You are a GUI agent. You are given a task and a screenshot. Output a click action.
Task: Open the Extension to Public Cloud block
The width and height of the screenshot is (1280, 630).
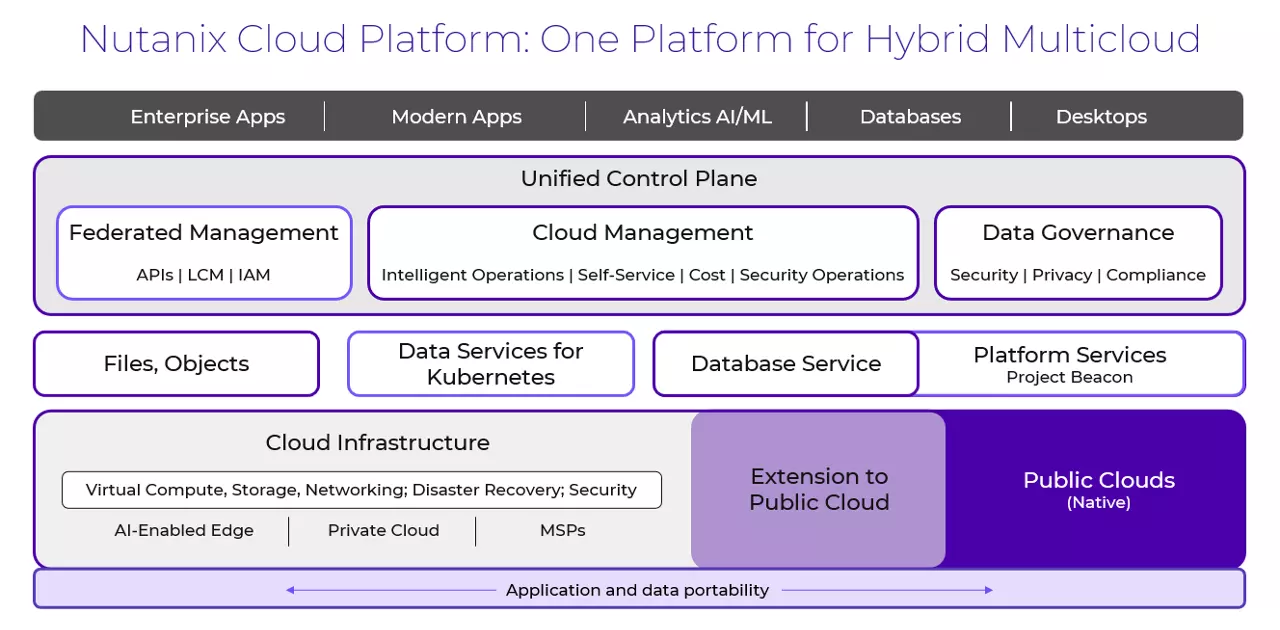(818, 489)
